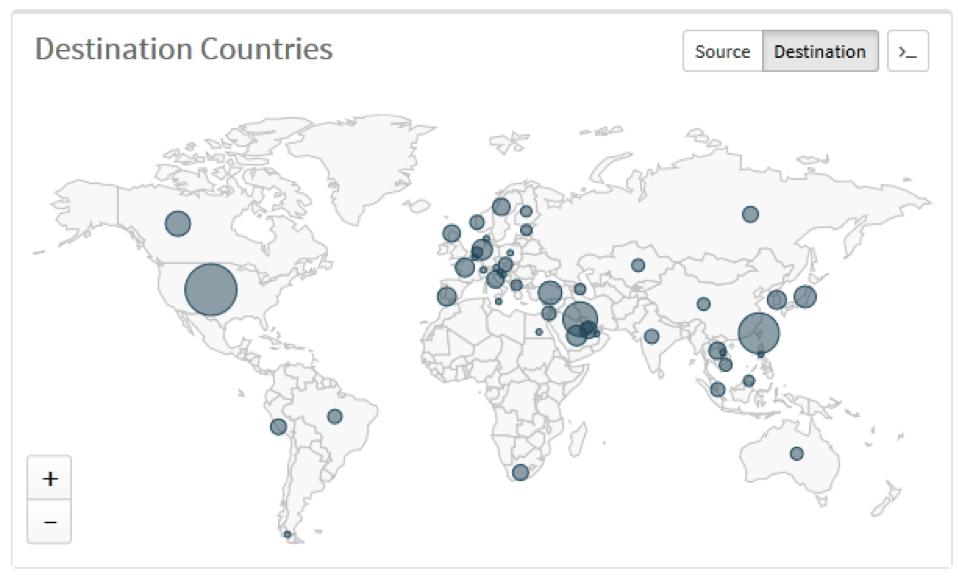Click the bubble over the United Kingdom
Viewport: 958px width, 577px height.
coord(452,233)
